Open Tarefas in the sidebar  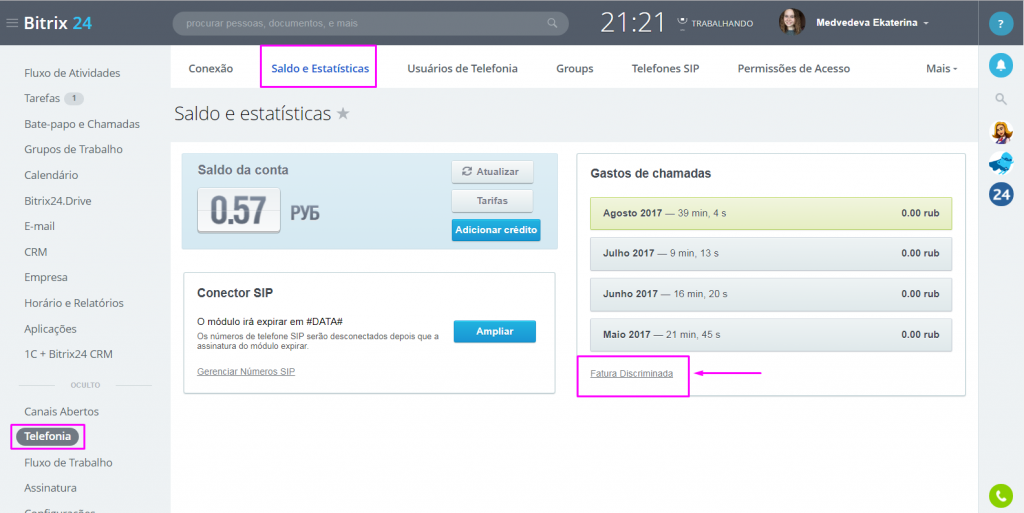click(42, 99)
